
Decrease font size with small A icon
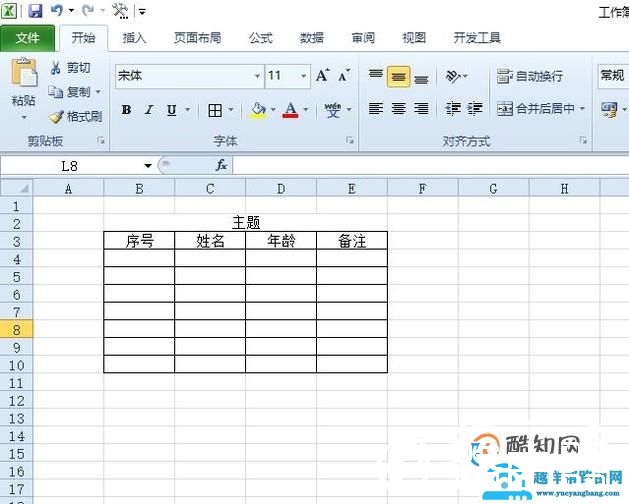pyautogui.click(x=343, y=75)
